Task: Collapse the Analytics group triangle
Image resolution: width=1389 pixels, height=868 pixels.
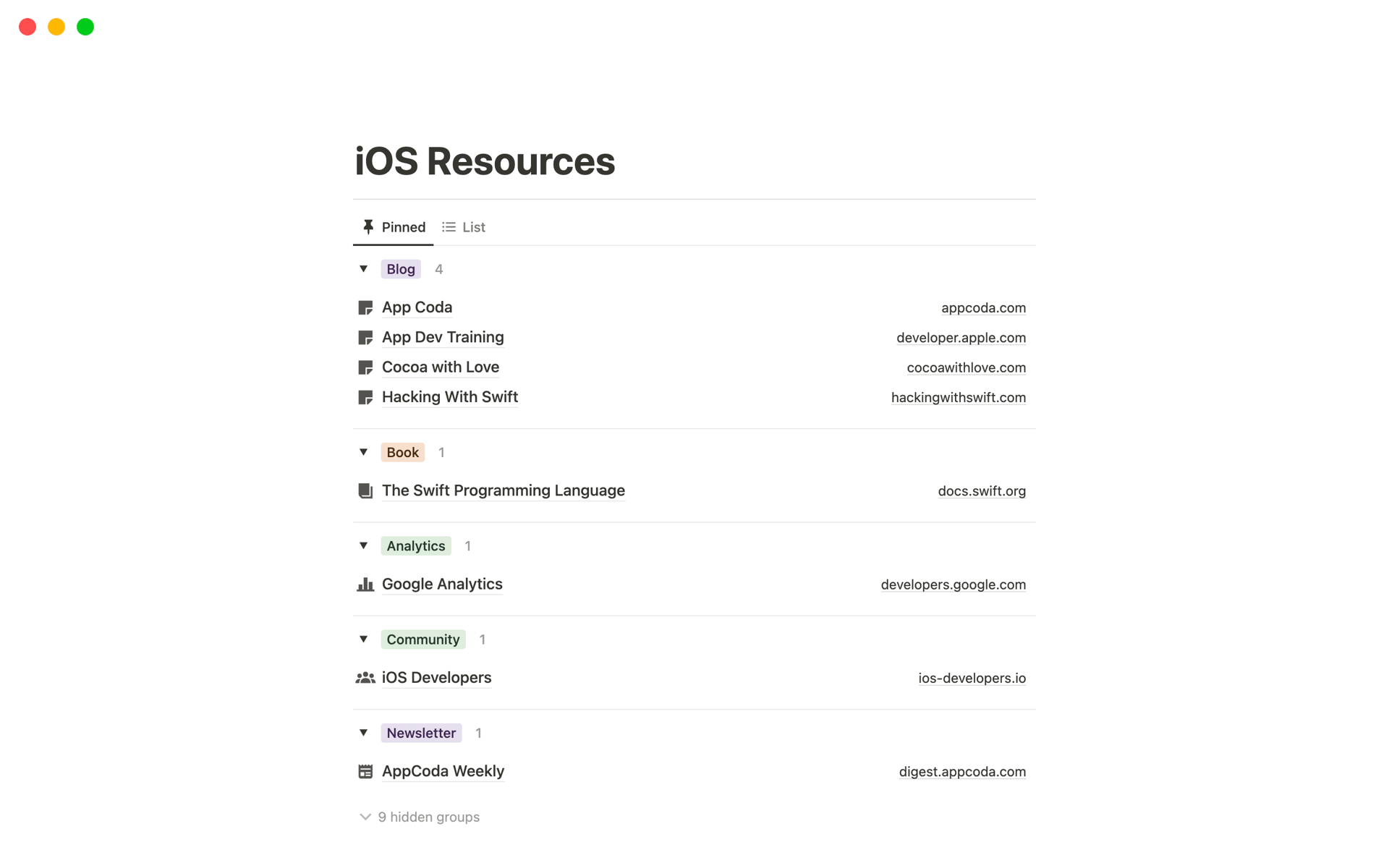Action: tap(364, 545)
